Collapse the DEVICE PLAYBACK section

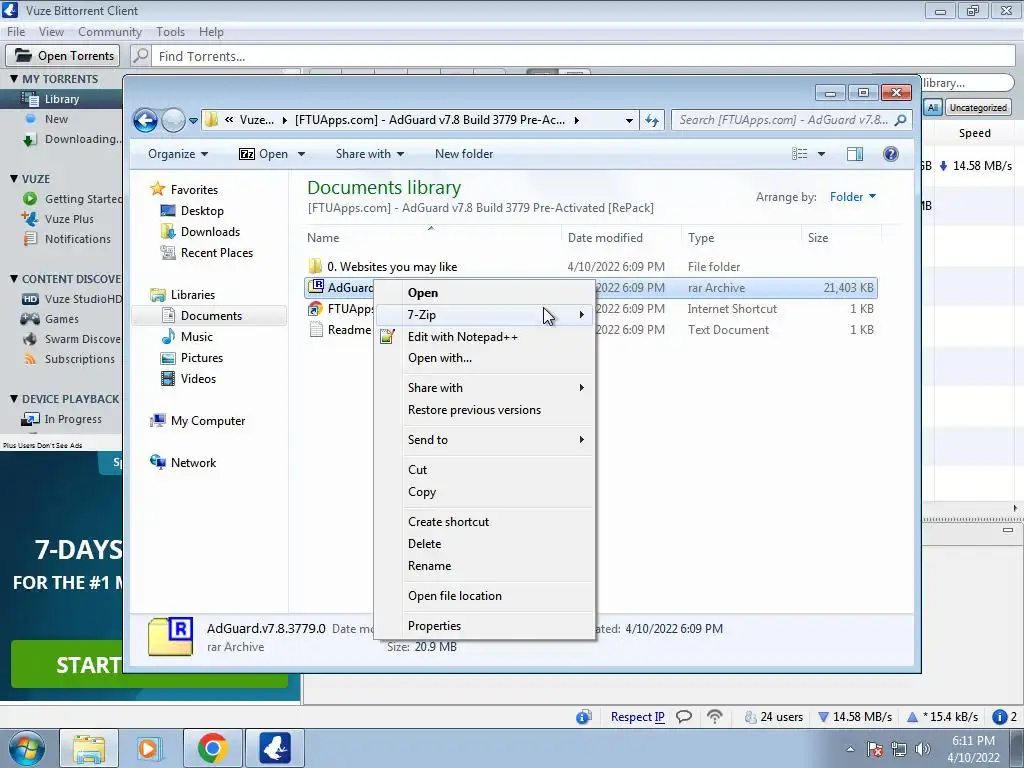[x=14, y=399]
